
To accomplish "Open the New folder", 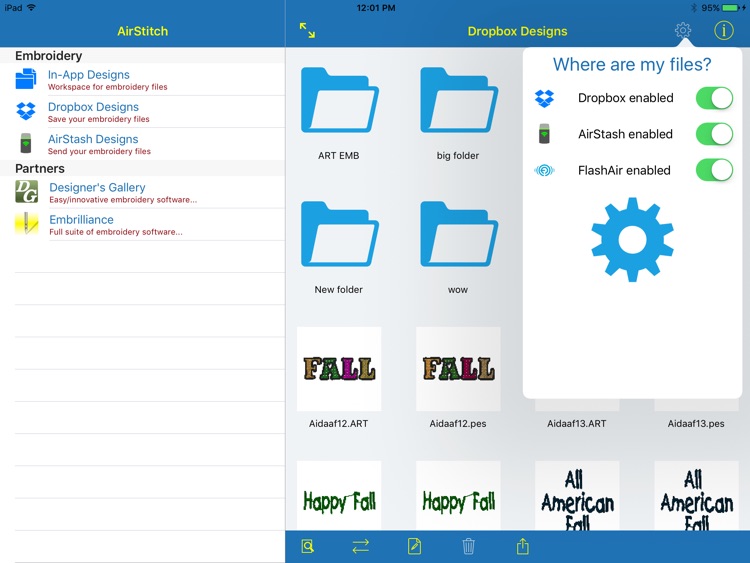I will click(339, 234).
